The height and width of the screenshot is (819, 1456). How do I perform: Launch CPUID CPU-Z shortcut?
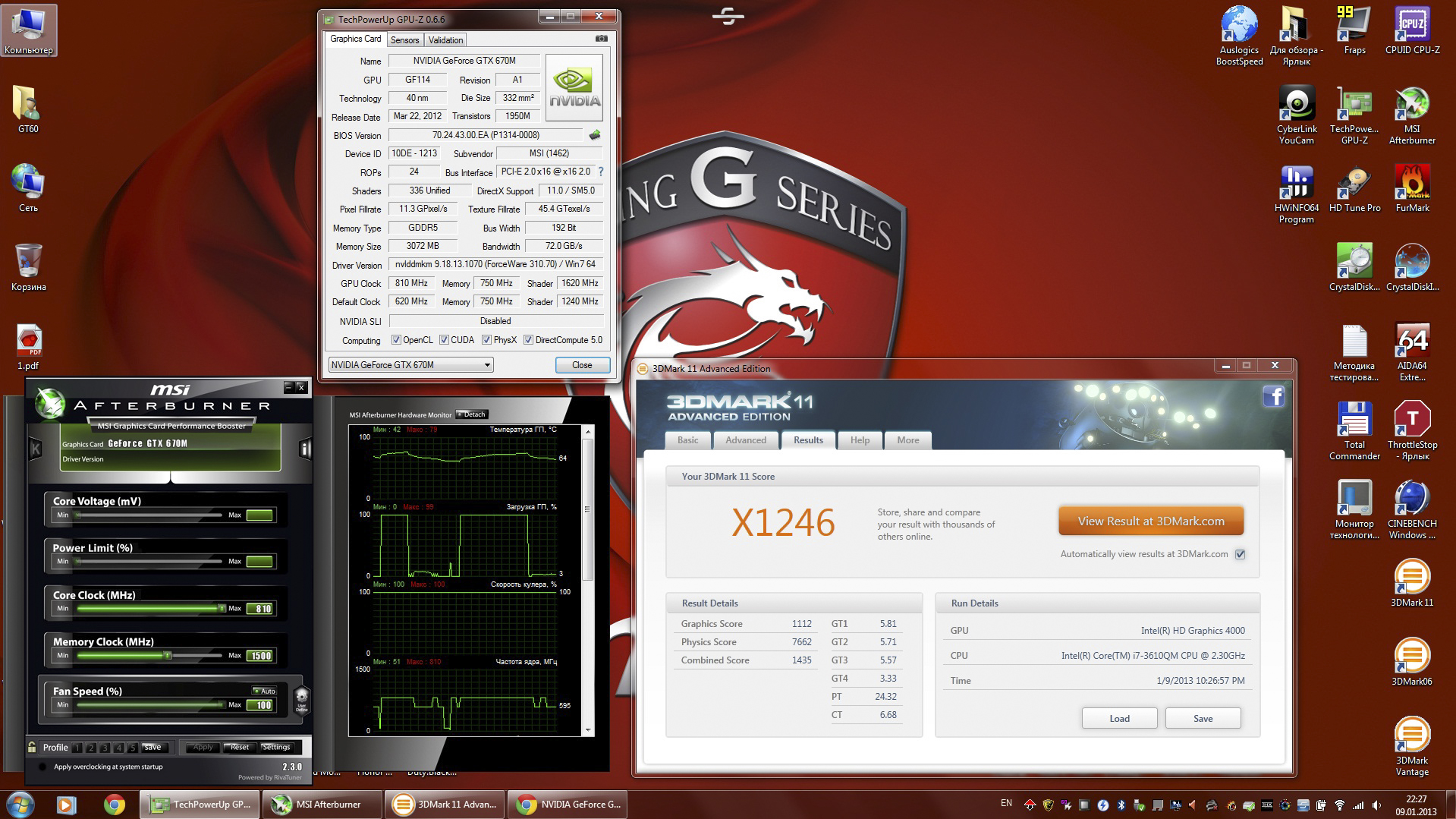point(1412,30)
